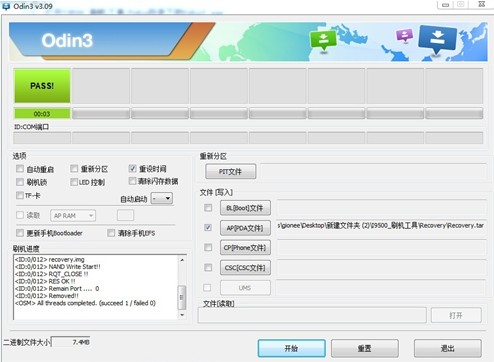Click the green download icon in banner
This screenshot has height=362, width=494.
323,40
